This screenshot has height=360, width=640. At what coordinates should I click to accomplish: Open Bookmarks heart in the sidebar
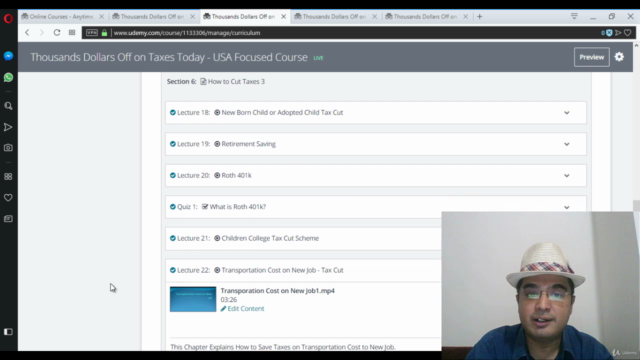(x=8, y=198)
